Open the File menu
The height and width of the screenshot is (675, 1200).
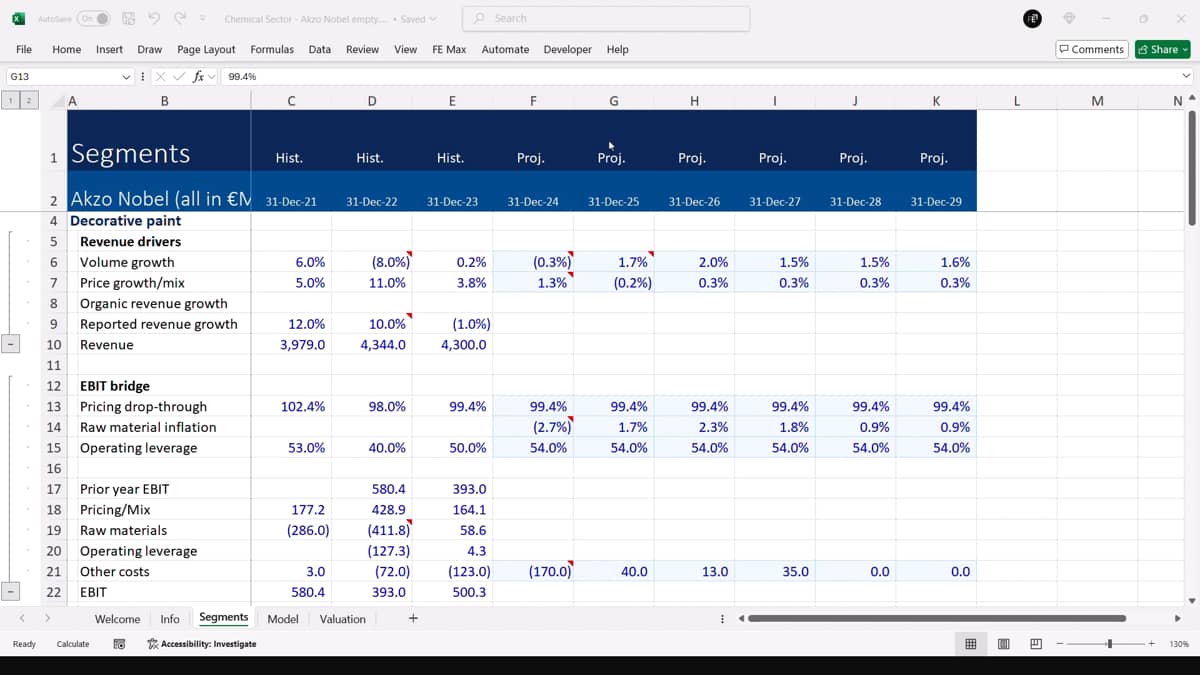click(24, 49)
